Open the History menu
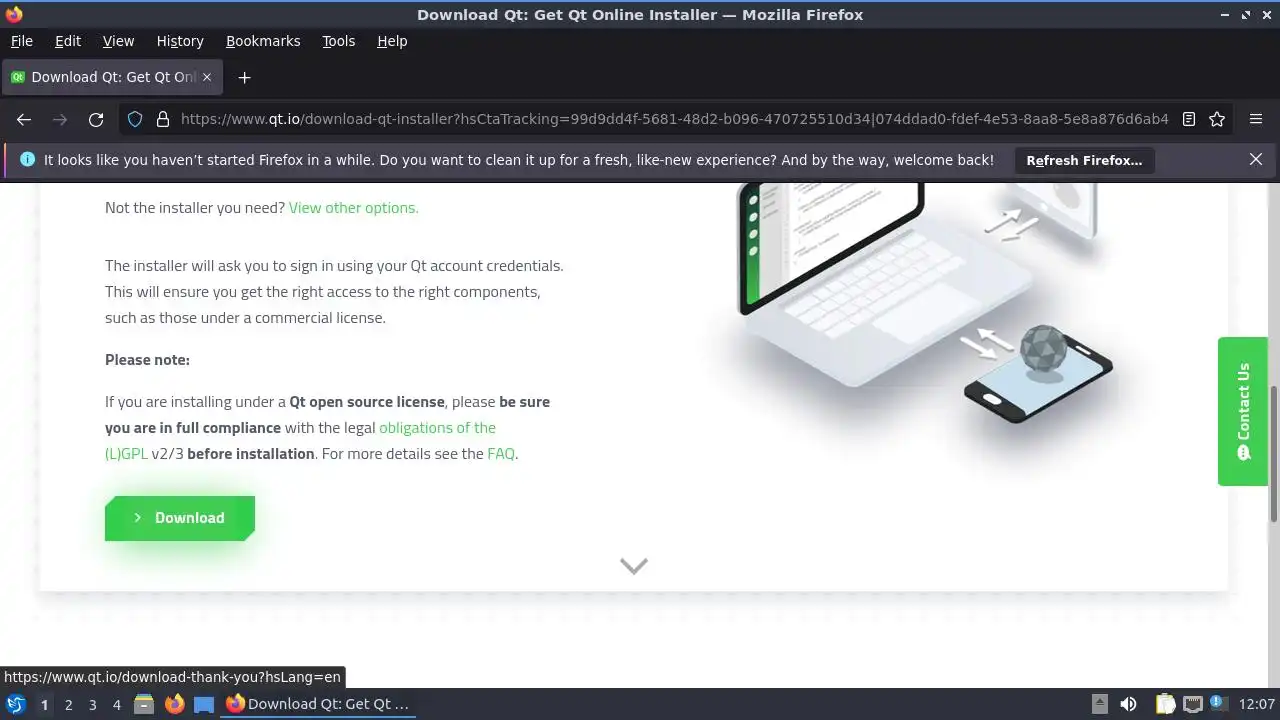 pos(180,41)
